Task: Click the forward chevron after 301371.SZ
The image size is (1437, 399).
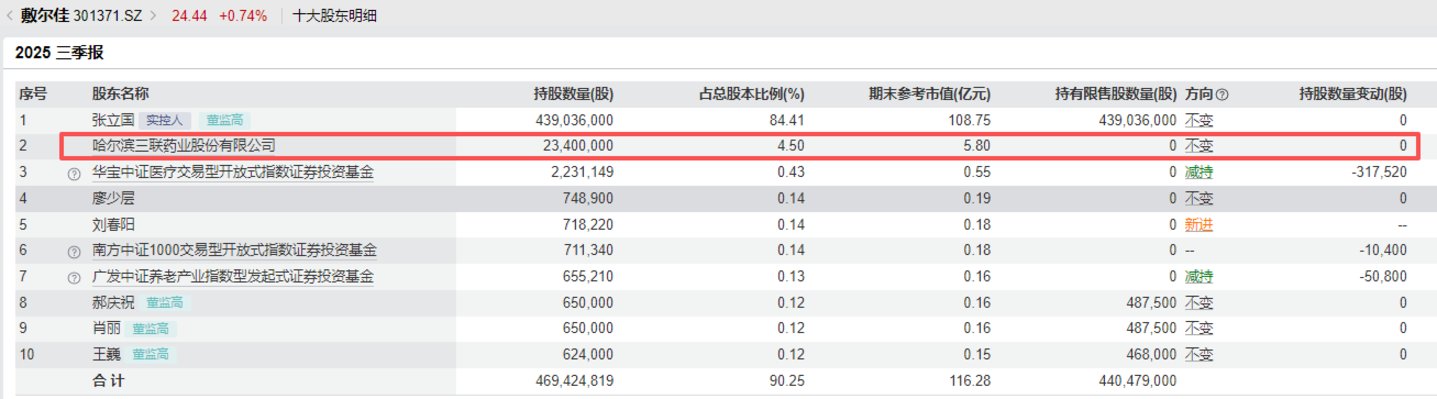Action: [154, 16]
